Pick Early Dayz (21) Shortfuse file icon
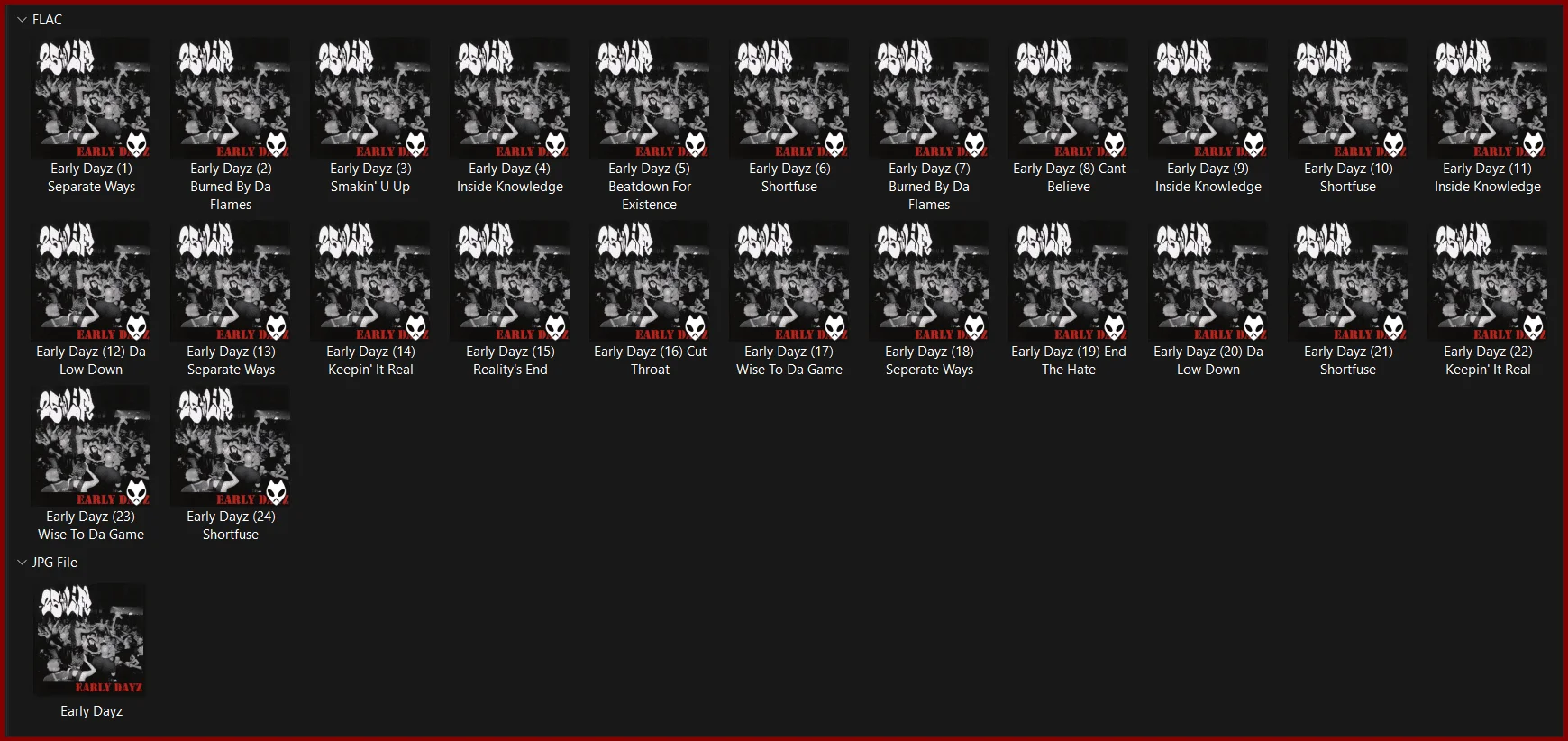 [1348, 280]
